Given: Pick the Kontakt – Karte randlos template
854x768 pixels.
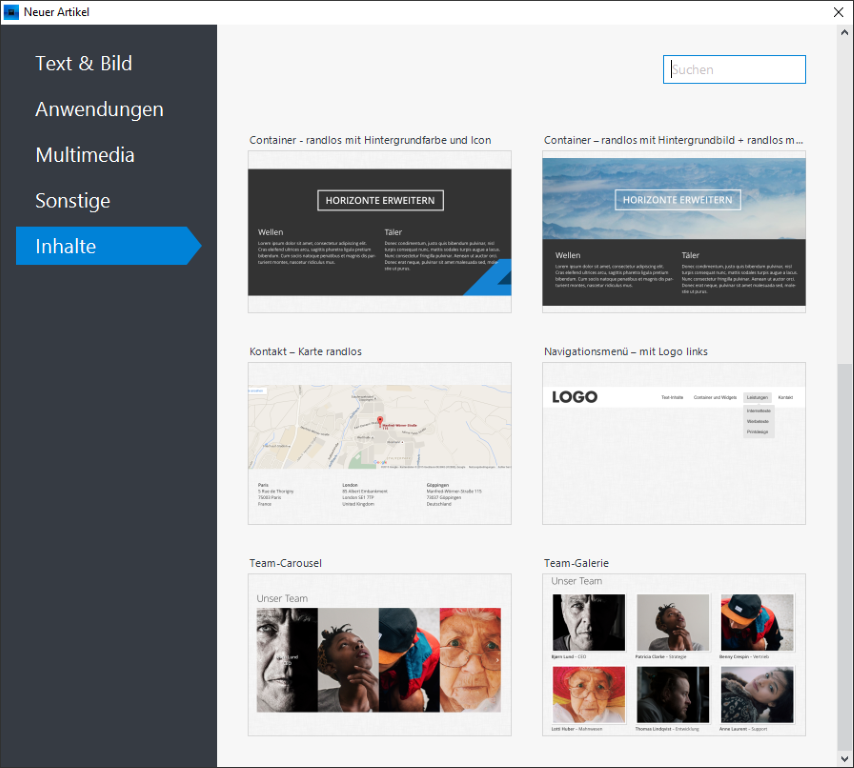Looking at the screenshot, I should 380,443.
